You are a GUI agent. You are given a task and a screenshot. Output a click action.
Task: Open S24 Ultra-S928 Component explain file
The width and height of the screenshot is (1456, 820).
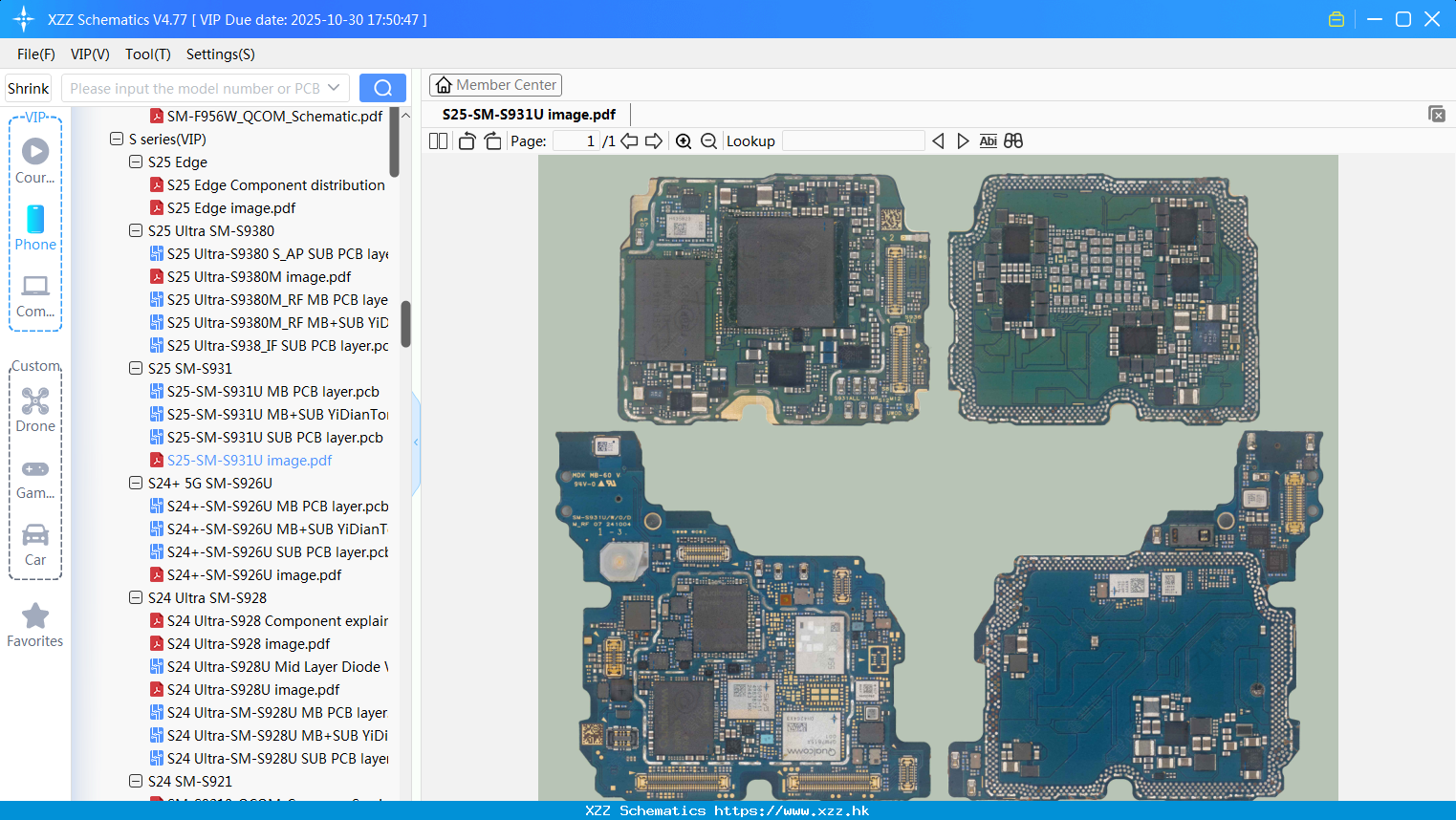point(270,620)
